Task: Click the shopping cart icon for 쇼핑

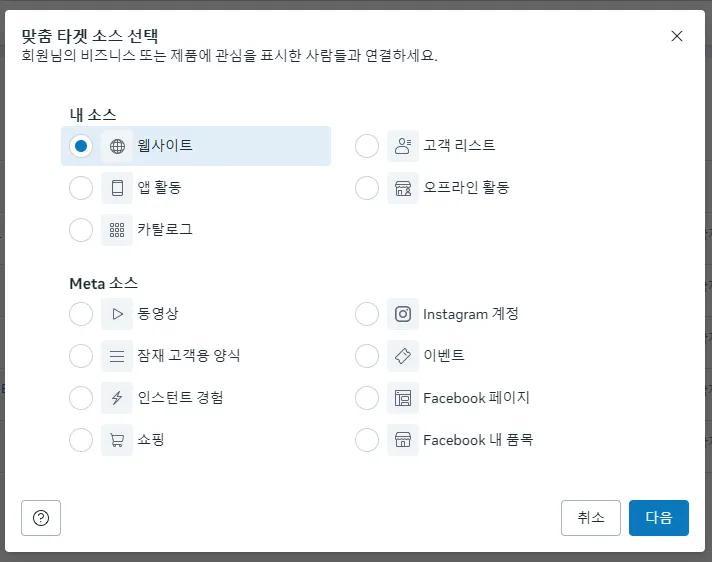Action: coord(117,440)
